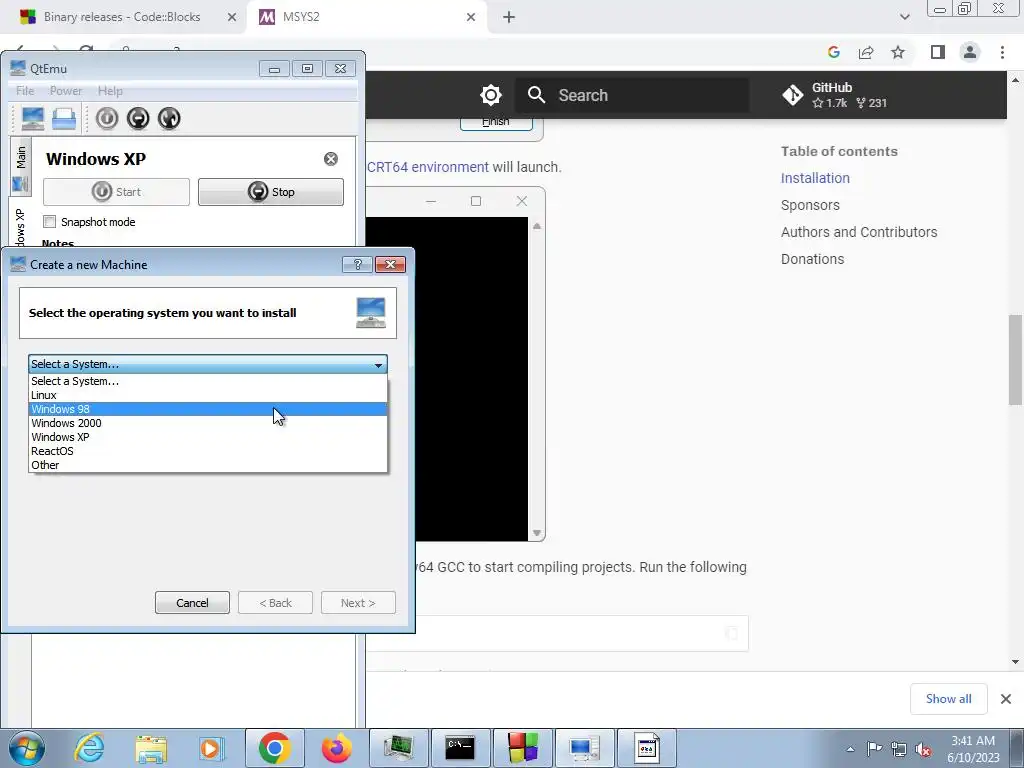1024x768 pixels.
Task: Switch to Binary releases - Code::Blocks tab
Action: [121, 17]
